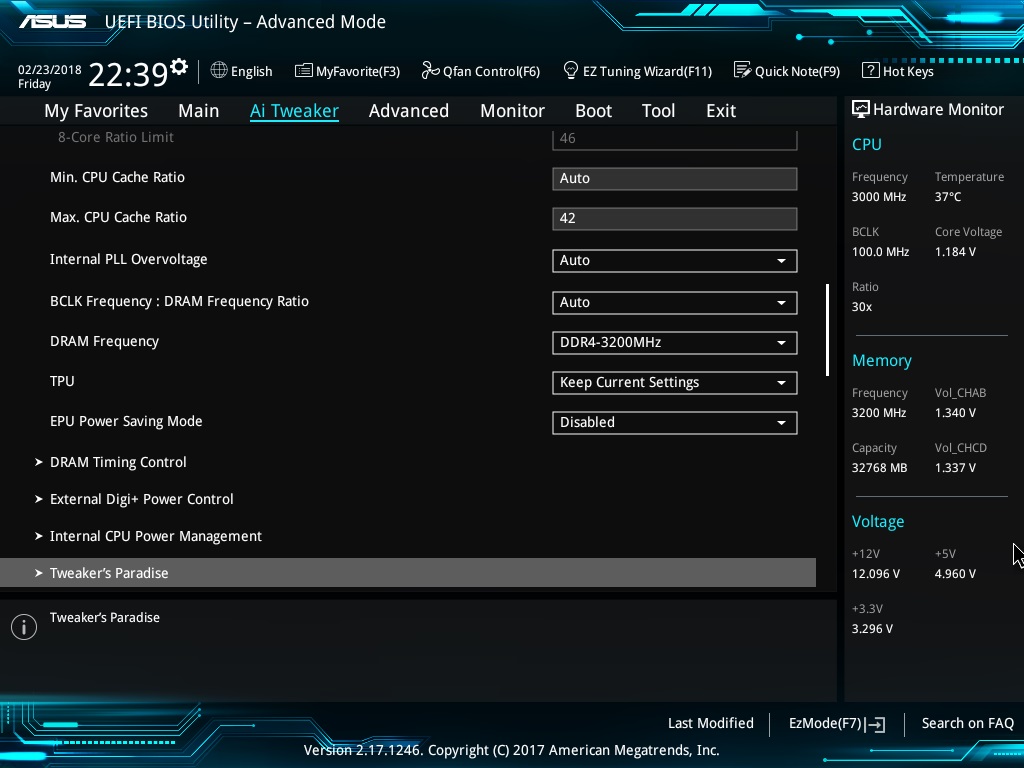Show Hot Keys question mark icon
This screenshot has height=768, width=1024.
[870, 70]
